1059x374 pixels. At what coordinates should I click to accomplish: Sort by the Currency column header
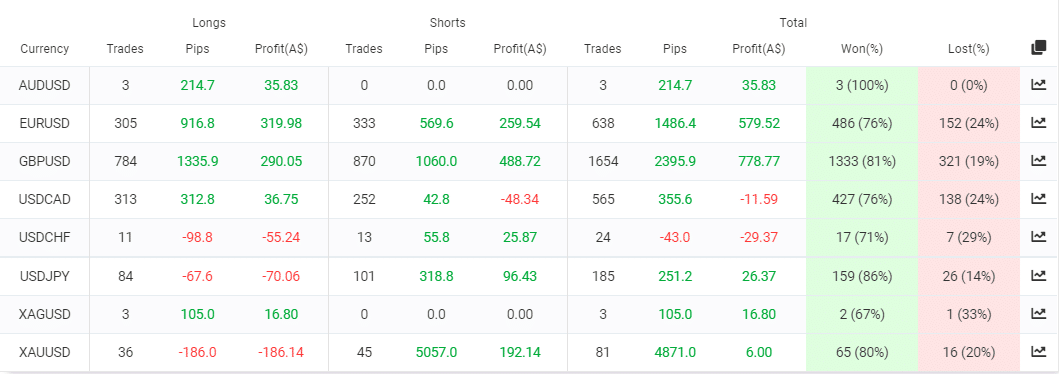coord(45,49)
